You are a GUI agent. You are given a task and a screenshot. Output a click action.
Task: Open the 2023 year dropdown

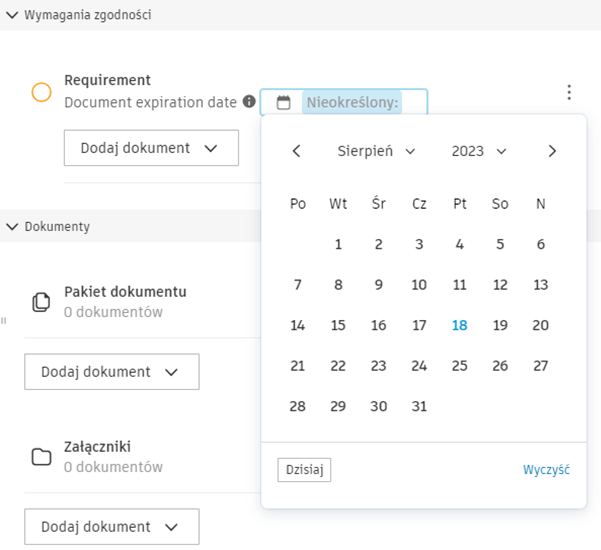[479, 151]
